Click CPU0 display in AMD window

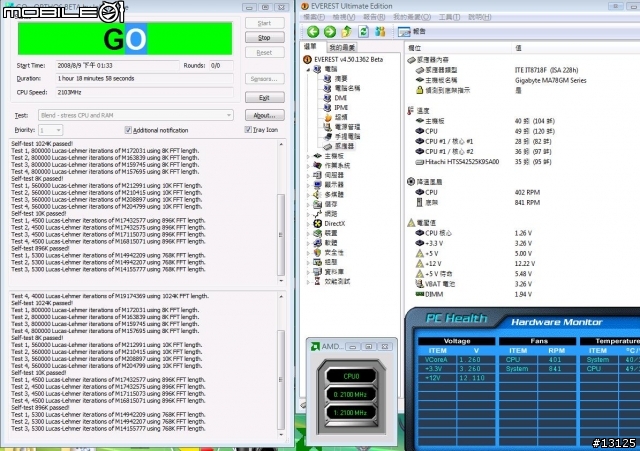(x=351, y=376)
